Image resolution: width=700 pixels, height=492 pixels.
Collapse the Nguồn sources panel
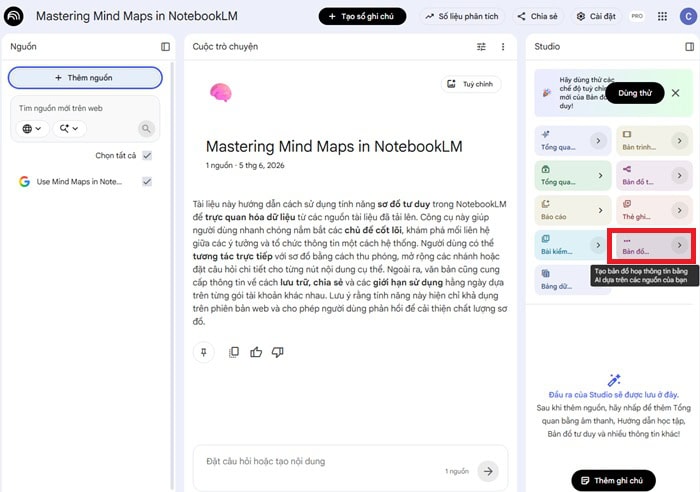pos(165,46)
